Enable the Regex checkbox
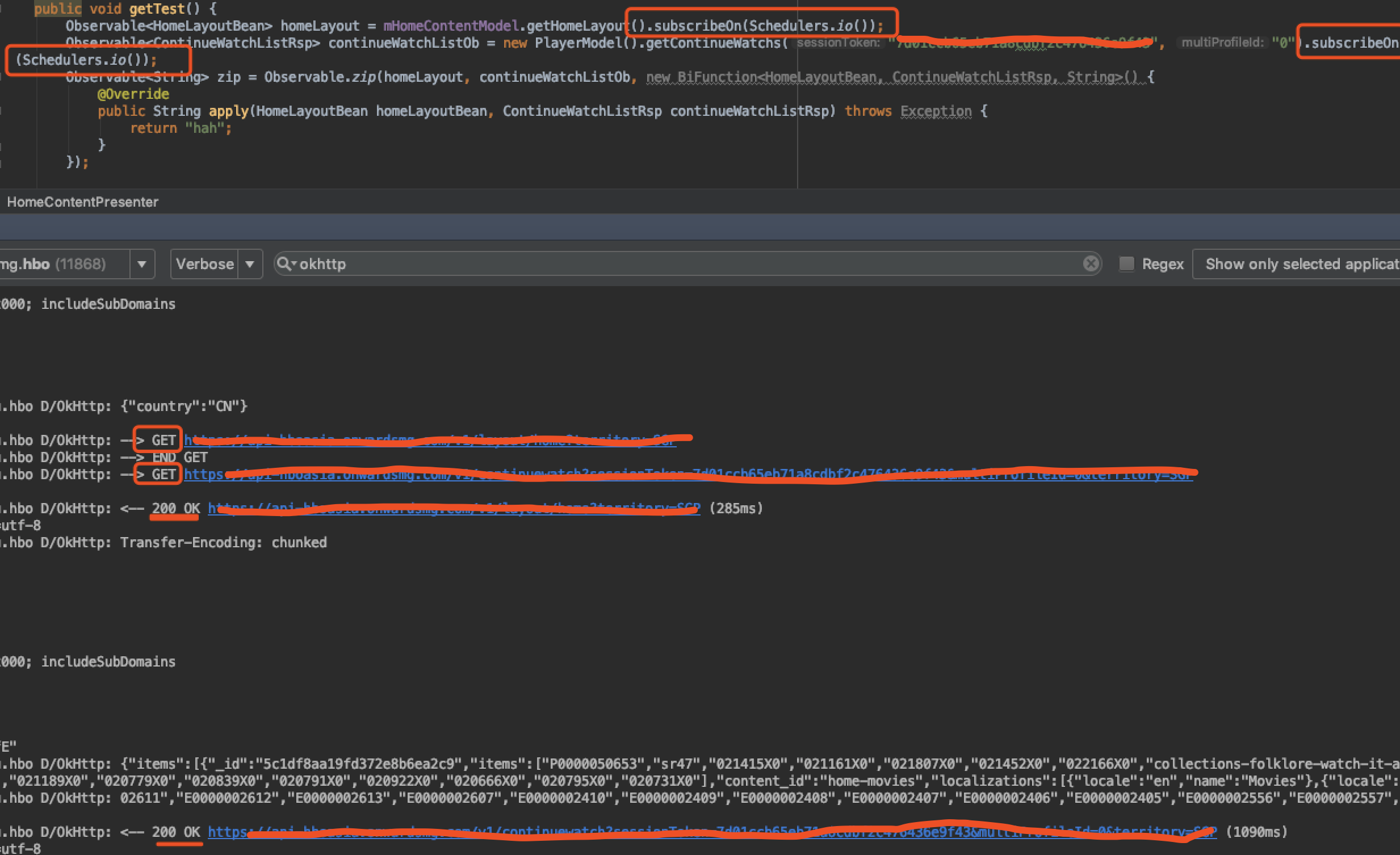The image size is (1400, 855). click(x=1126, y=263)
